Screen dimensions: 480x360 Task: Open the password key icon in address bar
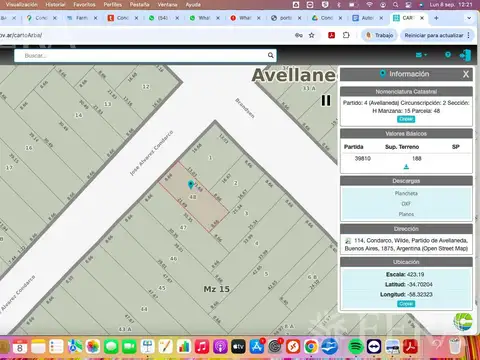coord(299,35)
